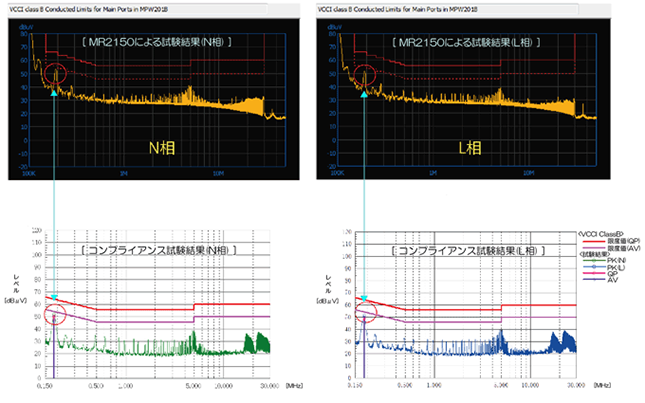Image resolution: width=645 pixels, height=403 pixels.
Task: Click the レベル [dBμV] label of L相 compliance chart
Action: point(328,290)
